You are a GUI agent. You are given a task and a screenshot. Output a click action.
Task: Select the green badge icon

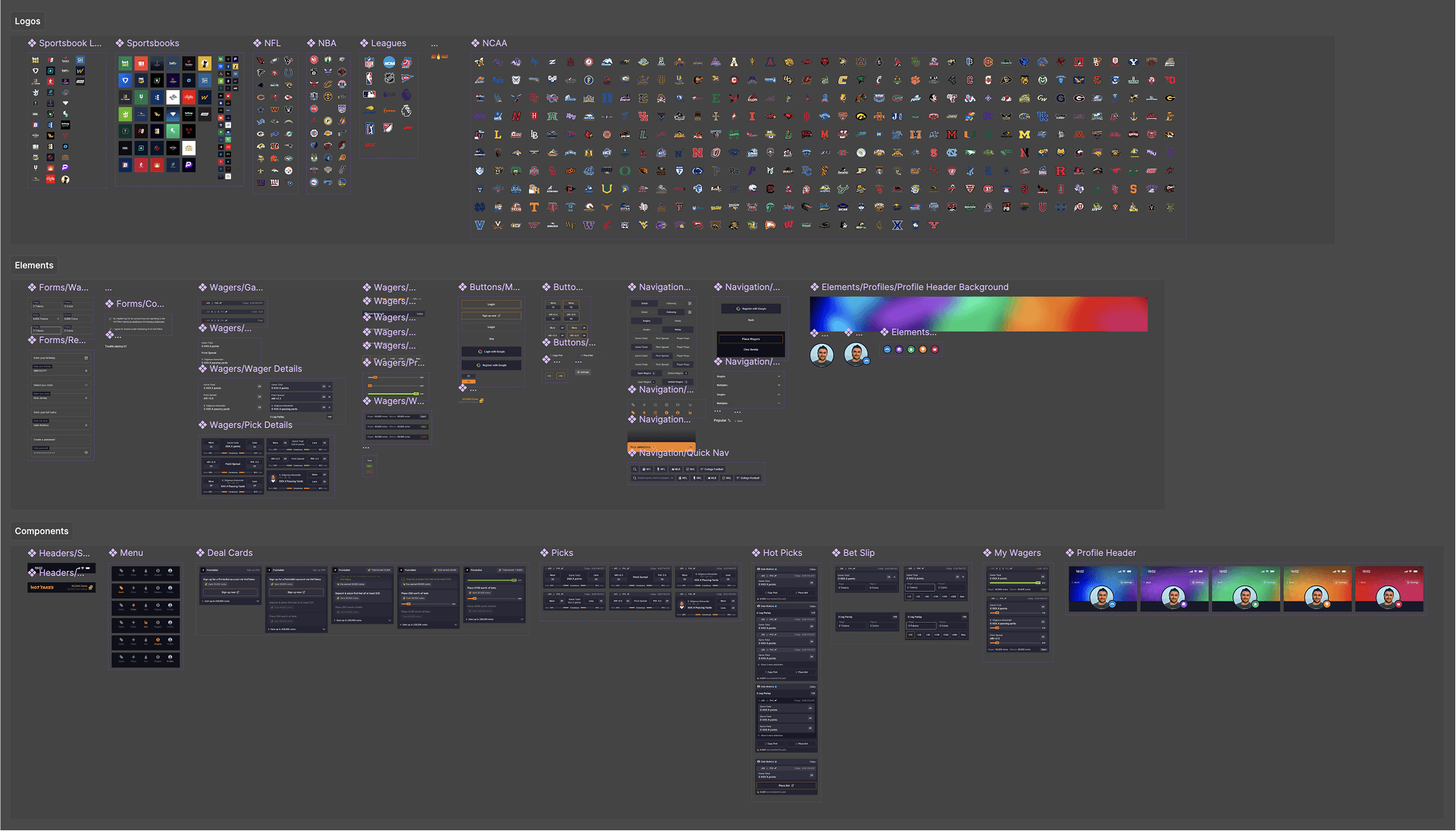[x=911, y=349]
